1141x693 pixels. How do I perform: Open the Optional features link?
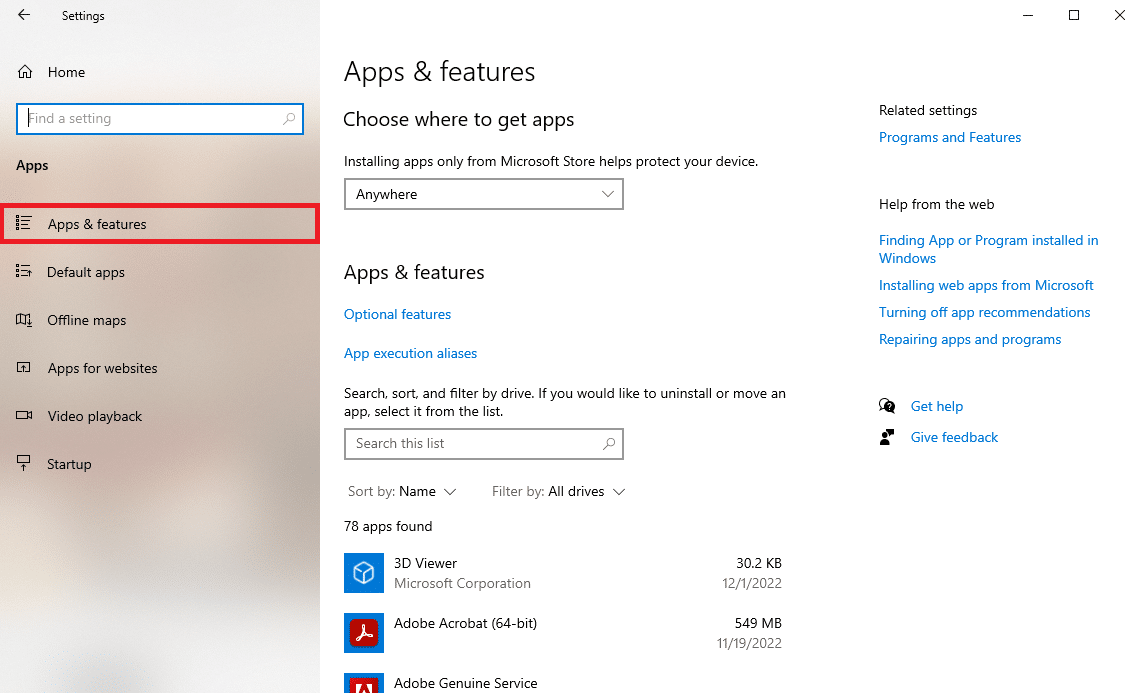click(x=397, y=314)
